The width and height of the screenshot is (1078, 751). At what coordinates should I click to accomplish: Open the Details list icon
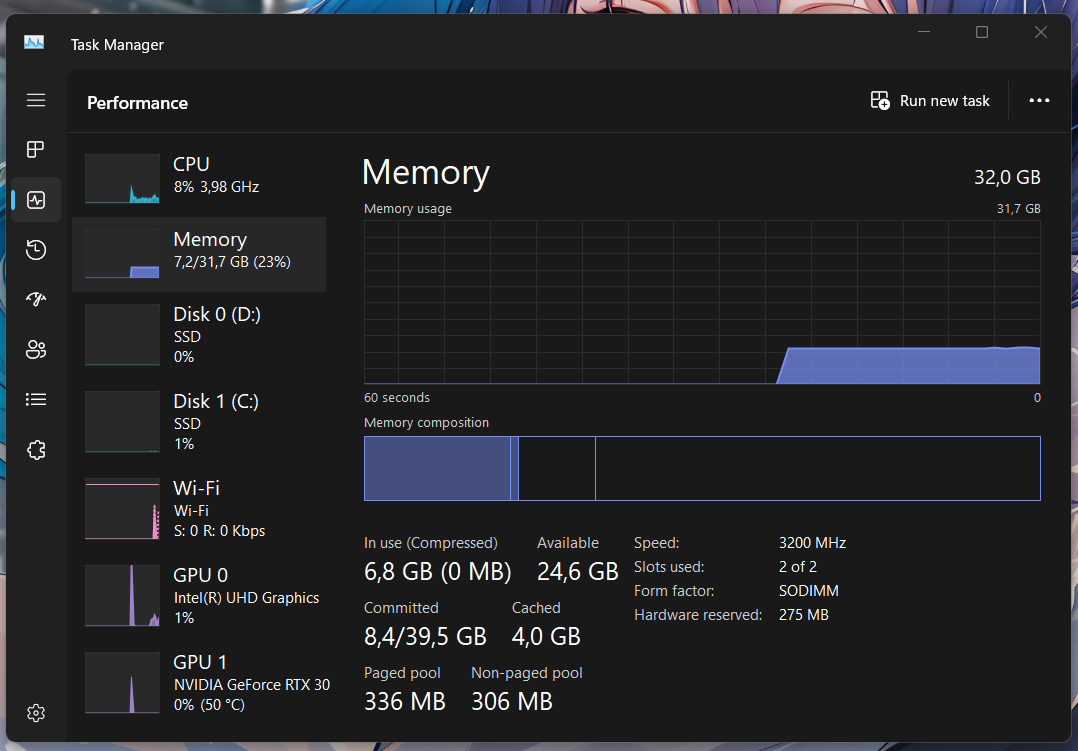click(36, 400)
